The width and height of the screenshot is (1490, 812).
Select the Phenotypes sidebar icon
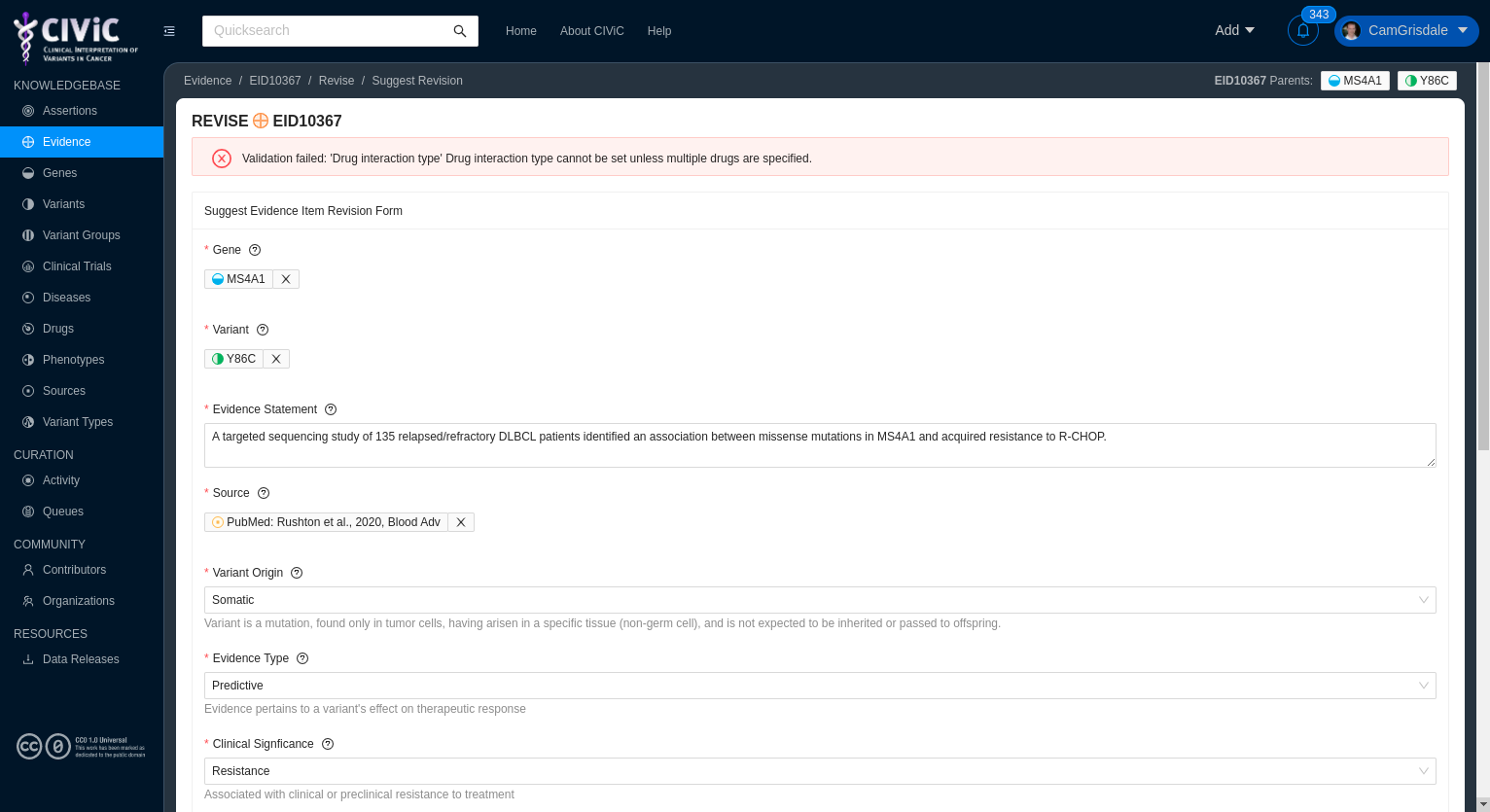(x=28, y=360)
